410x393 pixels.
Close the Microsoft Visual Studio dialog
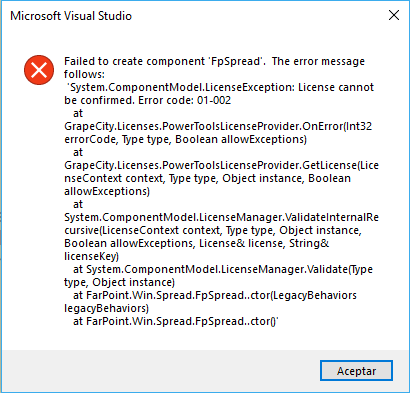(x=394, y=15)
